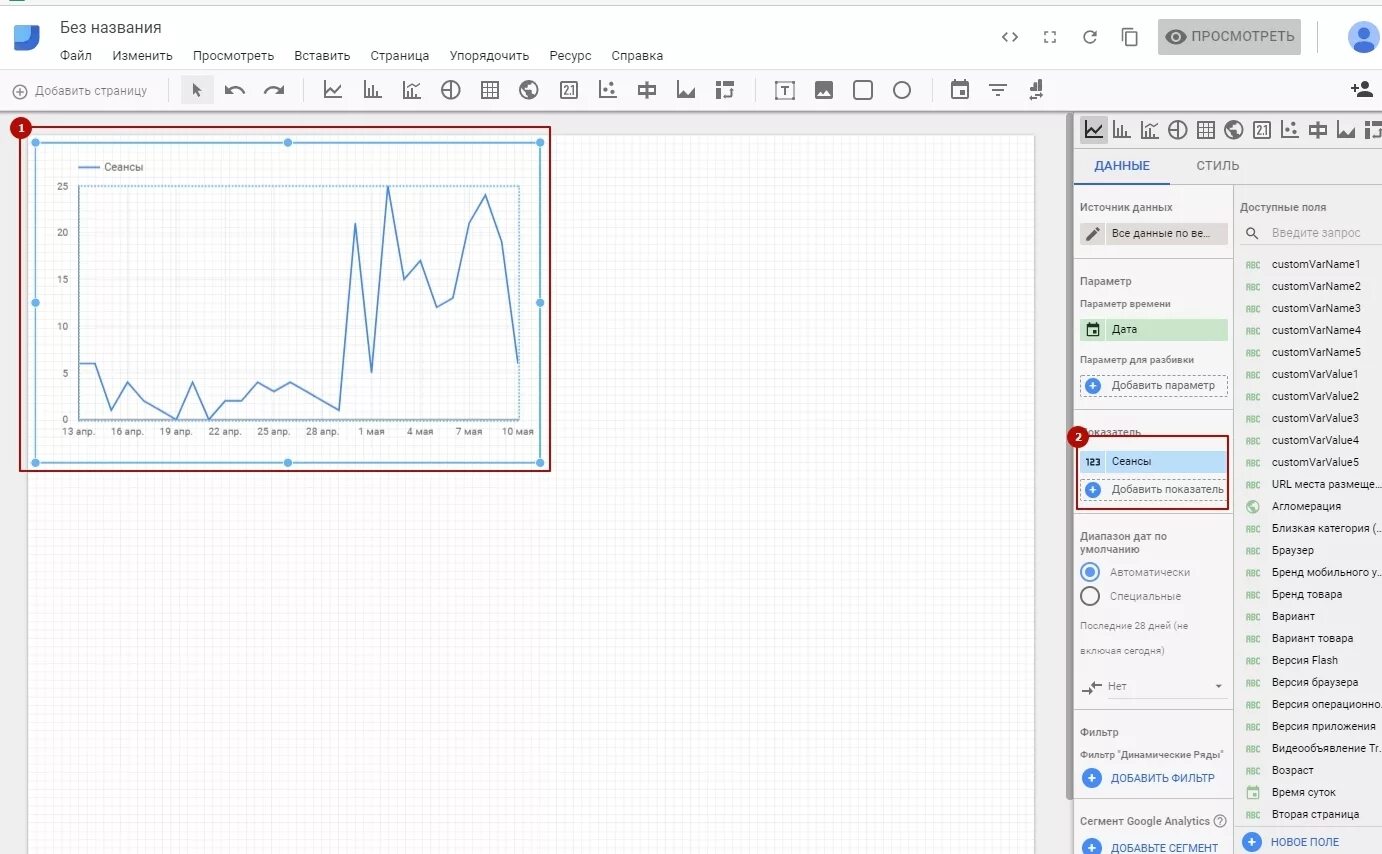This screenshot has height=854, width=1382.
Task: Click the ПРОСМОТРЕТЬ button
Action: [1230, 37]
